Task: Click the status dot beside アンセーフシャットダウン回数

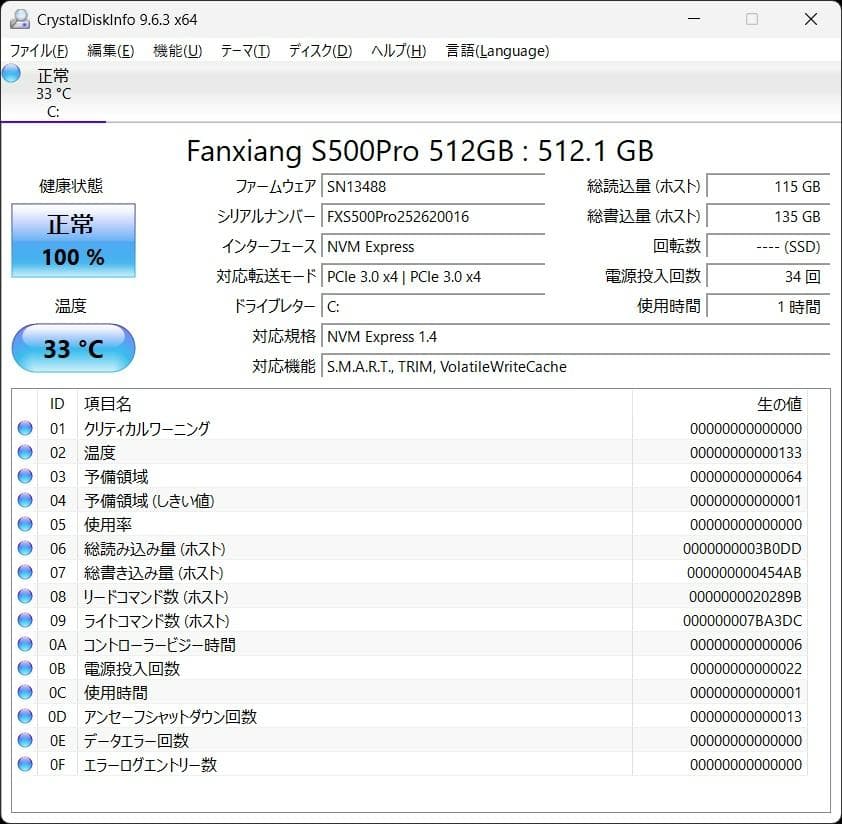Action: click(x=25, y=716)
